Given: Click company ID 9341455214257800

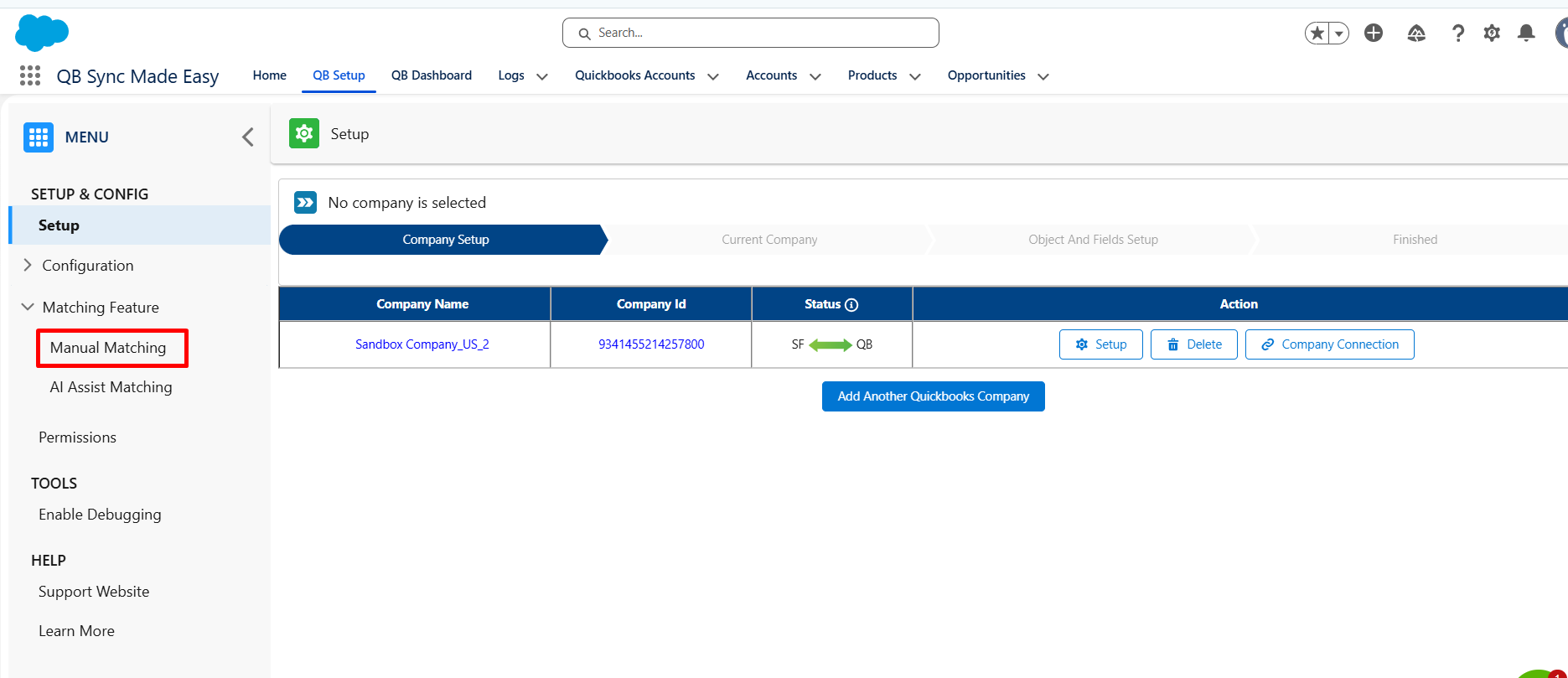Looking at the screenshot, I should [x=651, y=344].
